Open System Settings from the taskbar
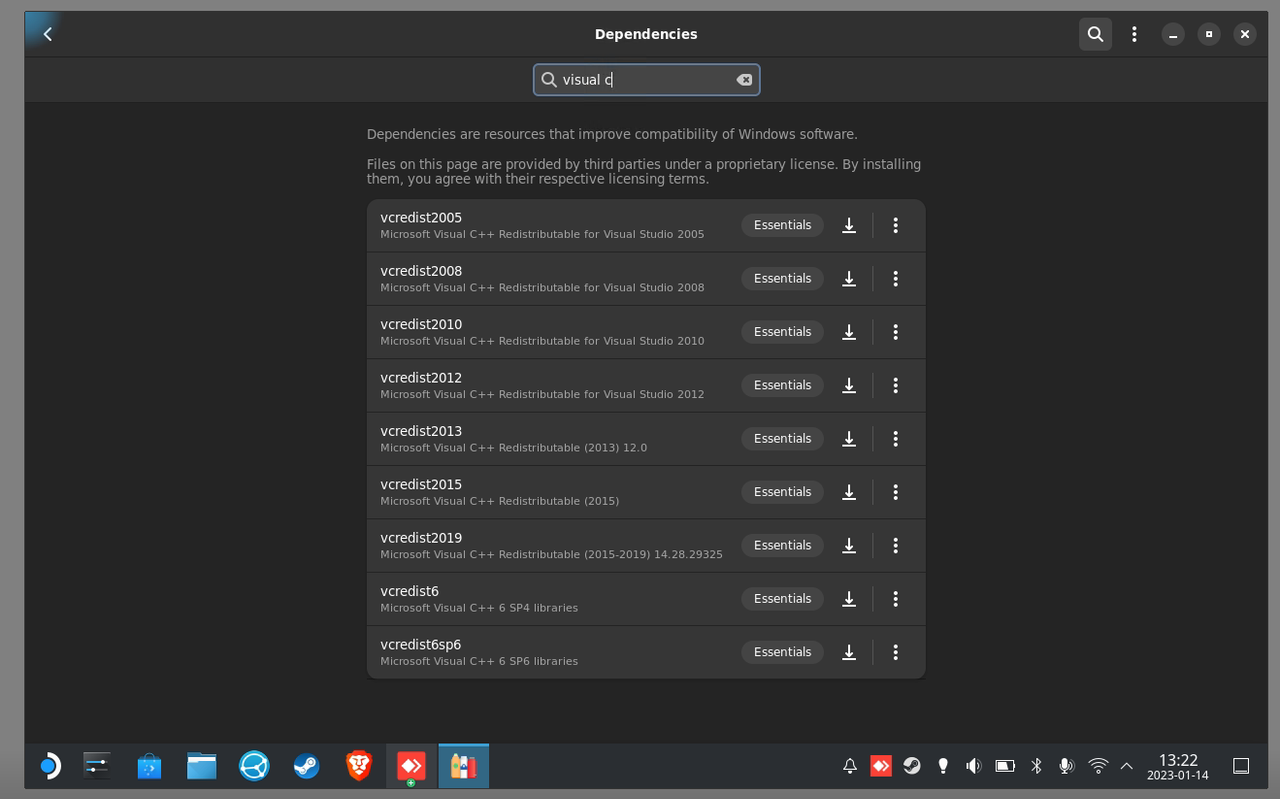 point(97,766)
